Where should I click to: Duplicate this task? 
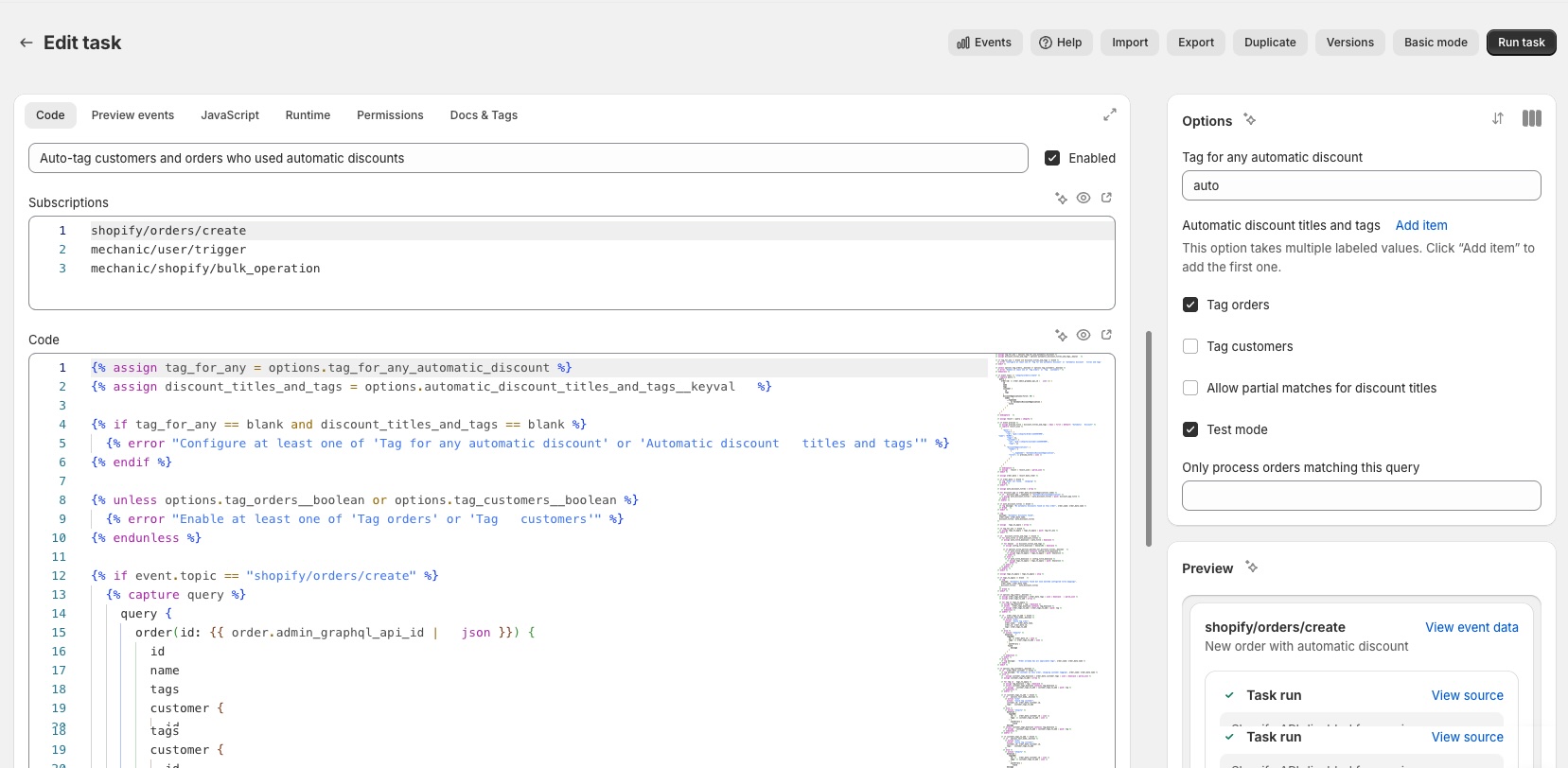[x=1270, y=43]
